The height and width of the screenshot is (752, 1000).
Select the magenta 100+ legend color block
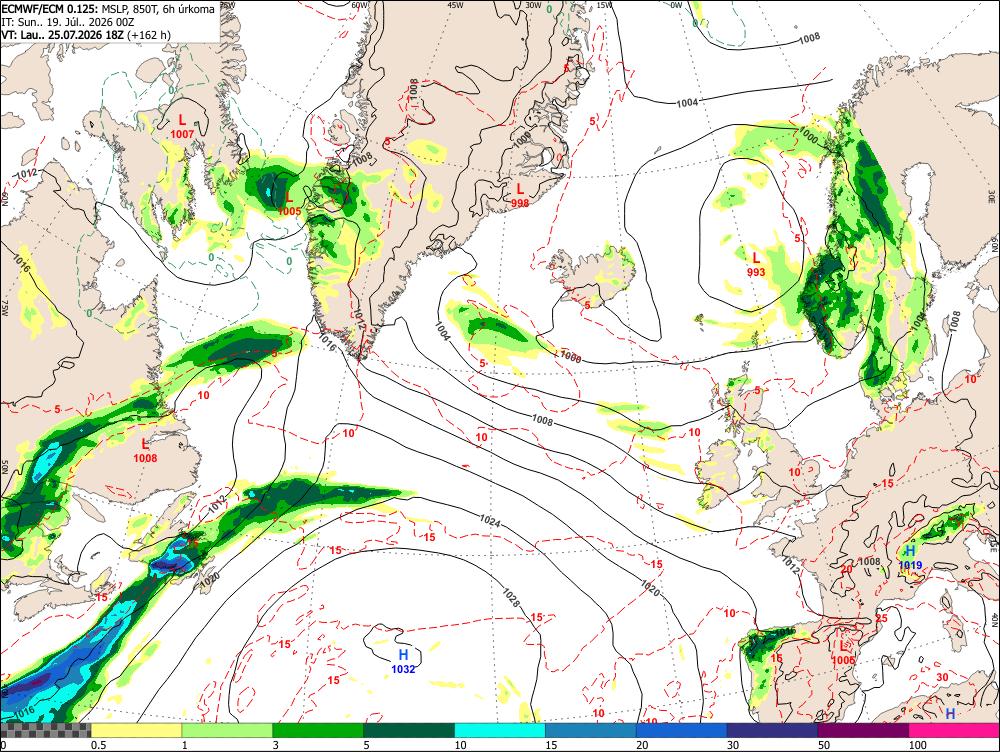(954, 730)
